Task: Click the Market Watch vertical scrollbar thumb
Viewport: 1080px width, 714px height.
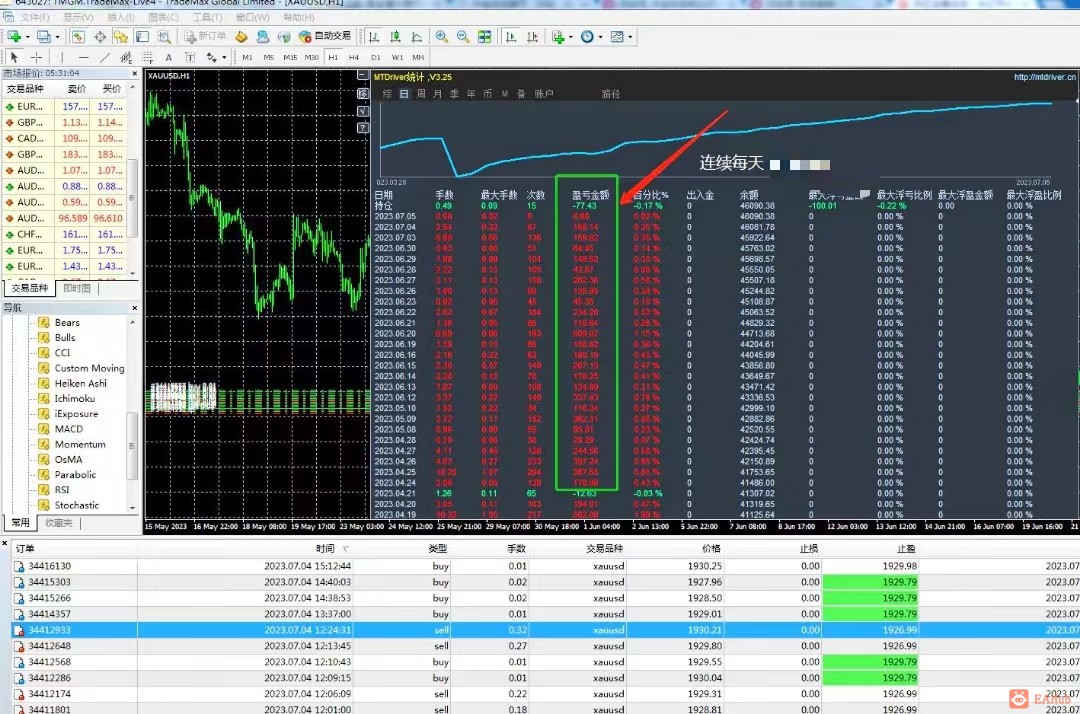Action: click(132, 198)
